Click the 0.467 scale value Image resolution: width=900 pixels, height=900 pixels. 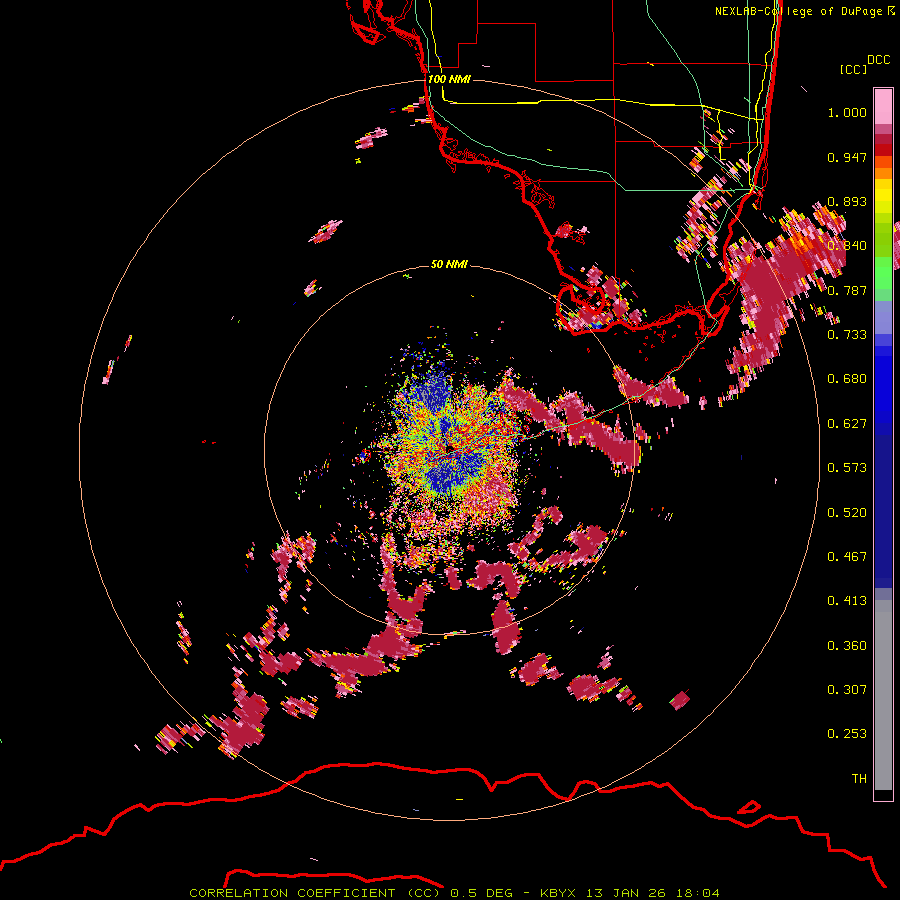[x=847, y=557]
